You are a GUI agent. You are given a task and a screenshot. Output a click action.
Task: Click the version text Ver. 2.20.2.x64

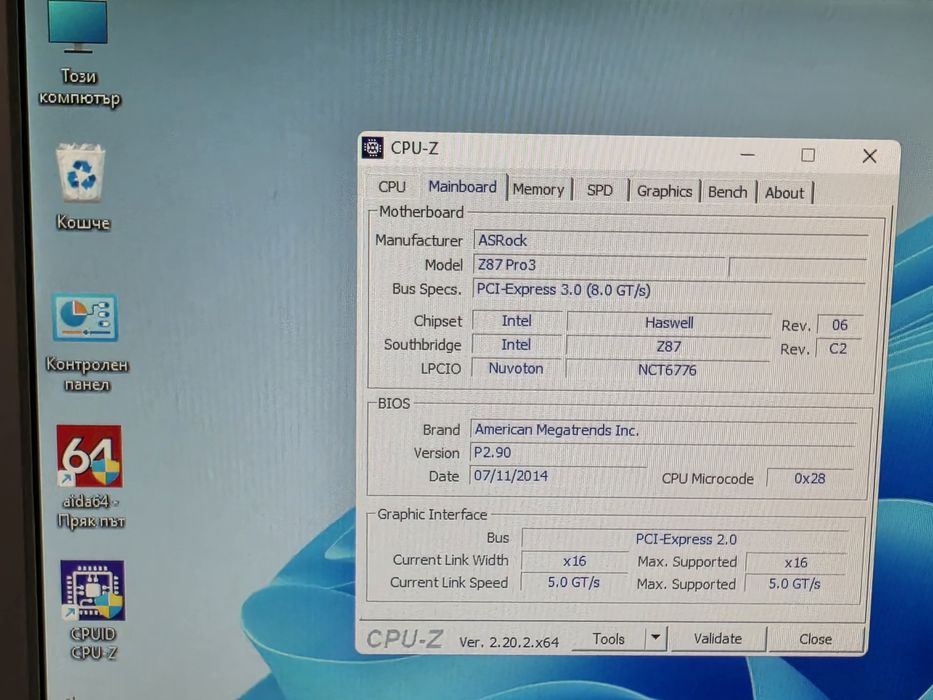point(509,642)
